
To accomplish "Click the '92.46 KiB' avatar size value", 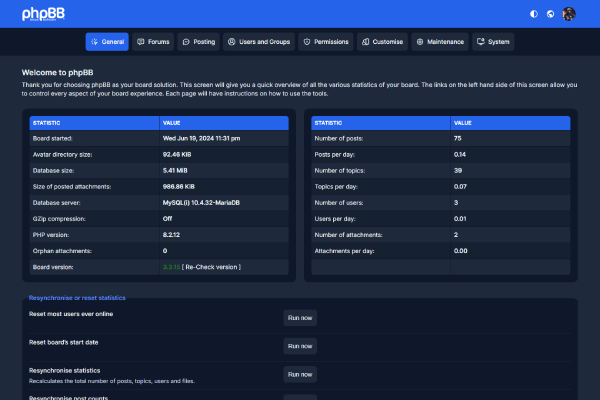I will (x=177, y=155).
